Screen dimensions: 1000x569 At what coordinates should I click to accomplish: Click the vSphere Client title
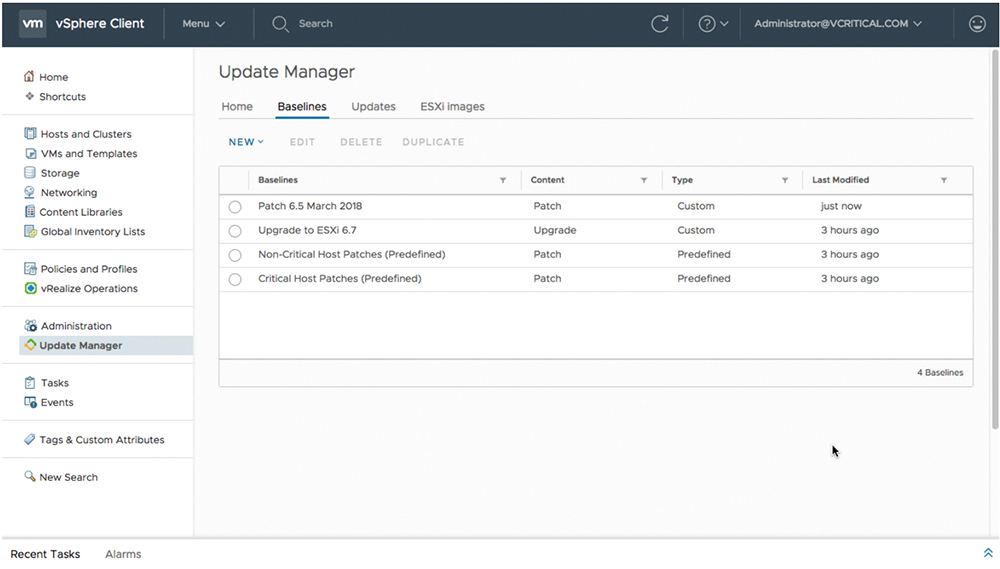[x=100, y=24]
